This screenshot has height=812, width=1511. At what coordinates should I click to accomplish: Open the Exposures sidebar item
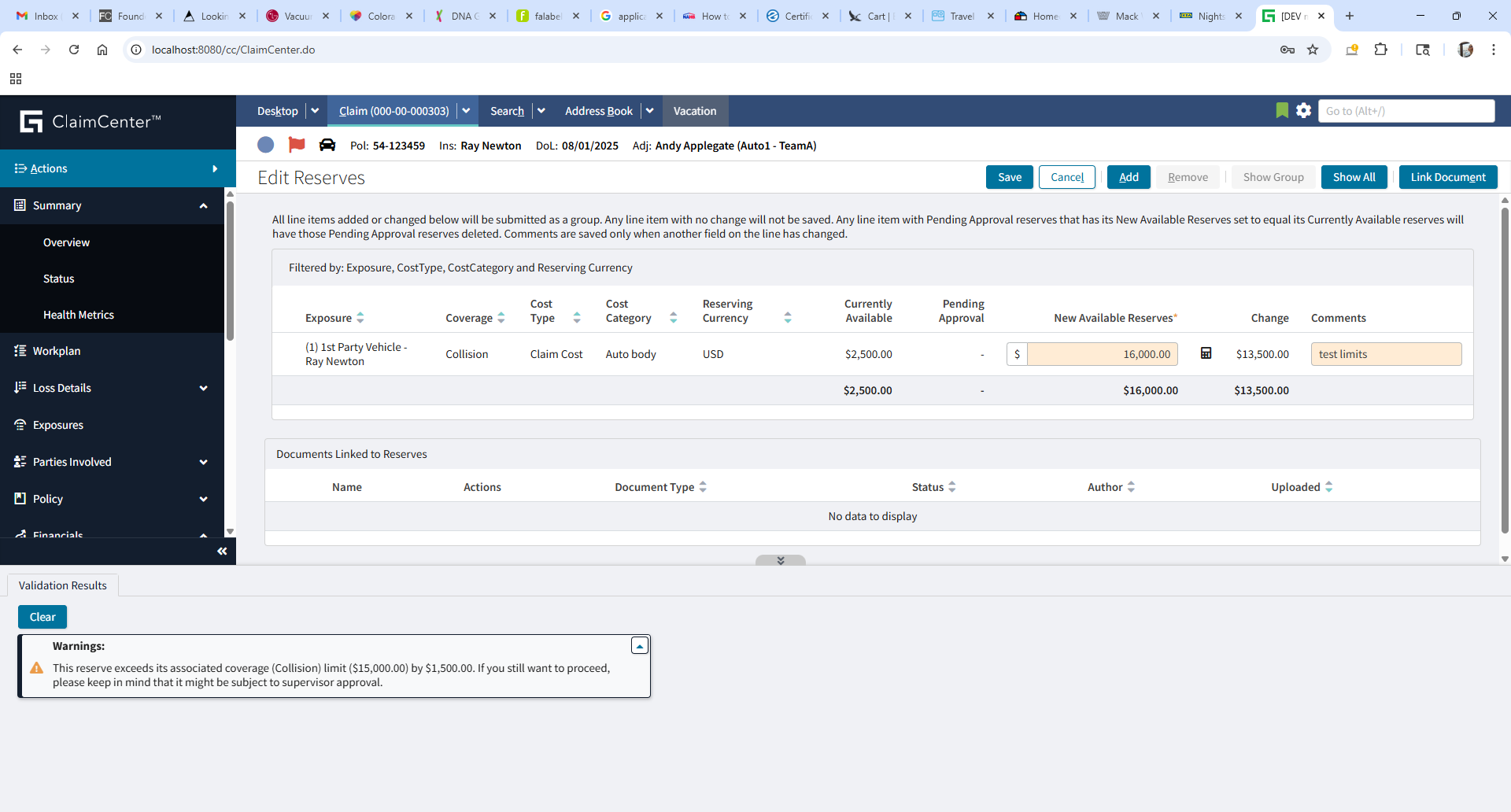(x=58, y=425)
